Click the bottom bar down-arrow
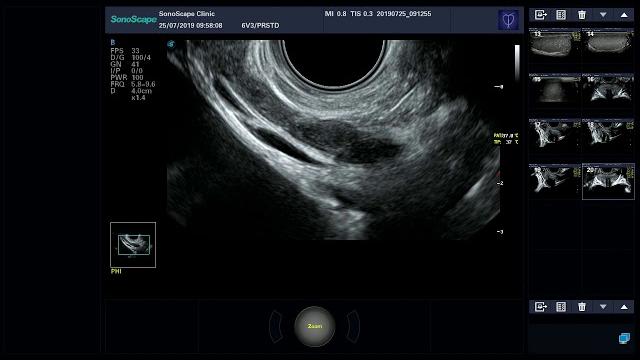 [x=603, y=307]
